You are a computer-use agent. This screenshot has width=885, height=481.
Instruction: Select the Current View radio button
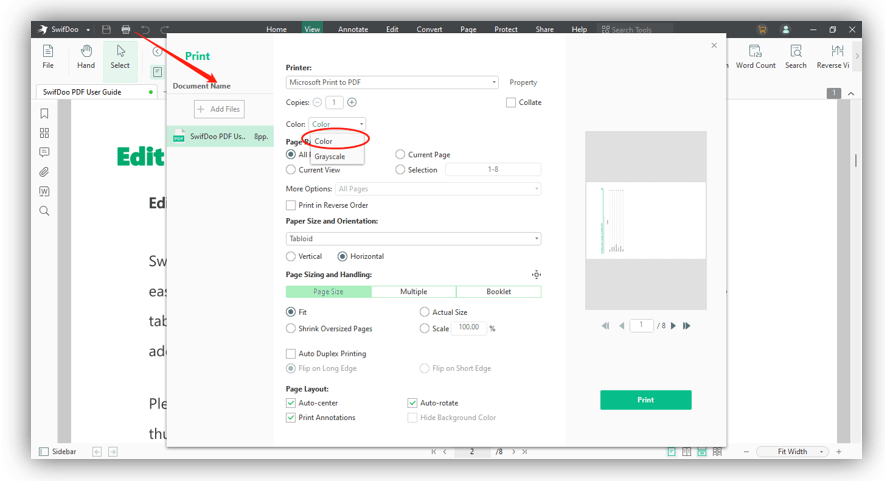point(291,169)
